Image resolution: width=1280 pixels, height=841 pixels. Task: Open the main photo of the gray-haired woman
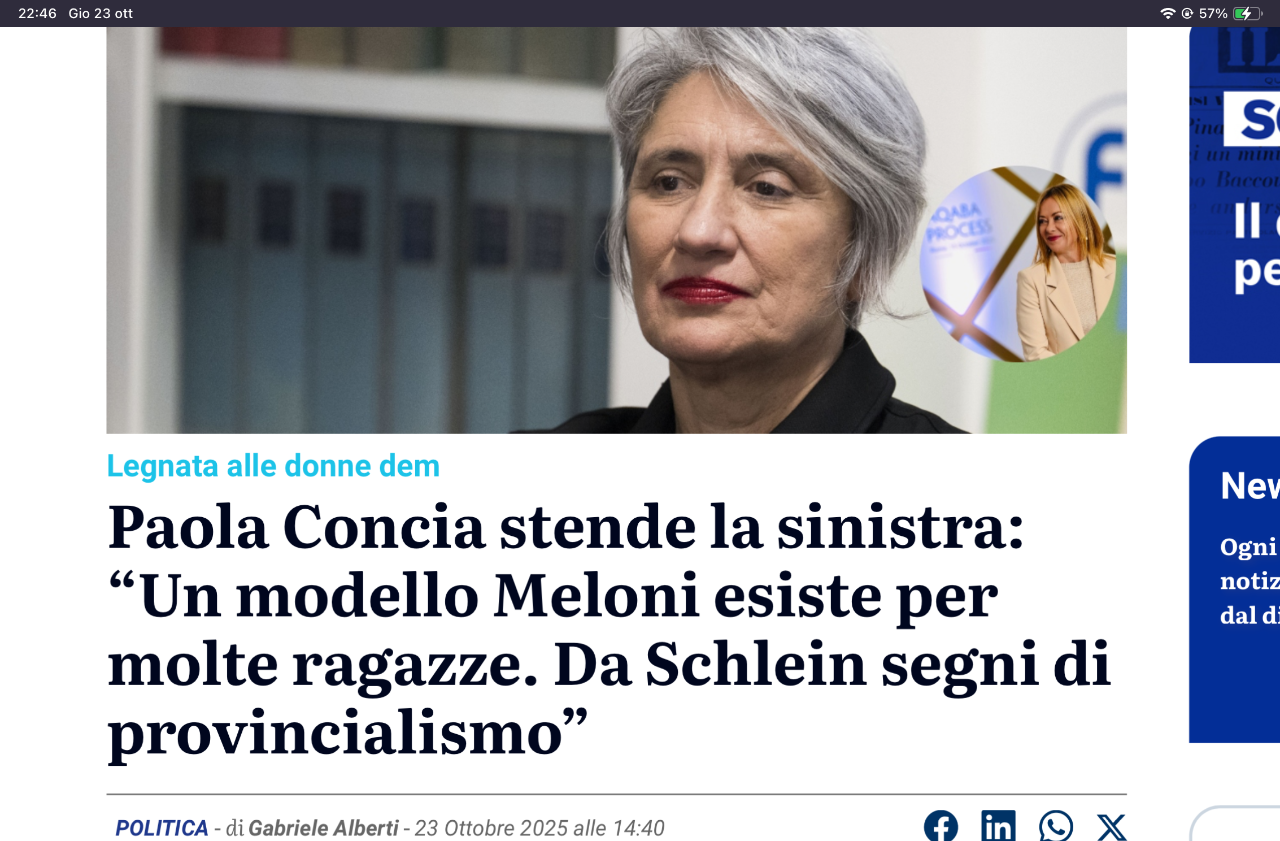tap(616, 230)
